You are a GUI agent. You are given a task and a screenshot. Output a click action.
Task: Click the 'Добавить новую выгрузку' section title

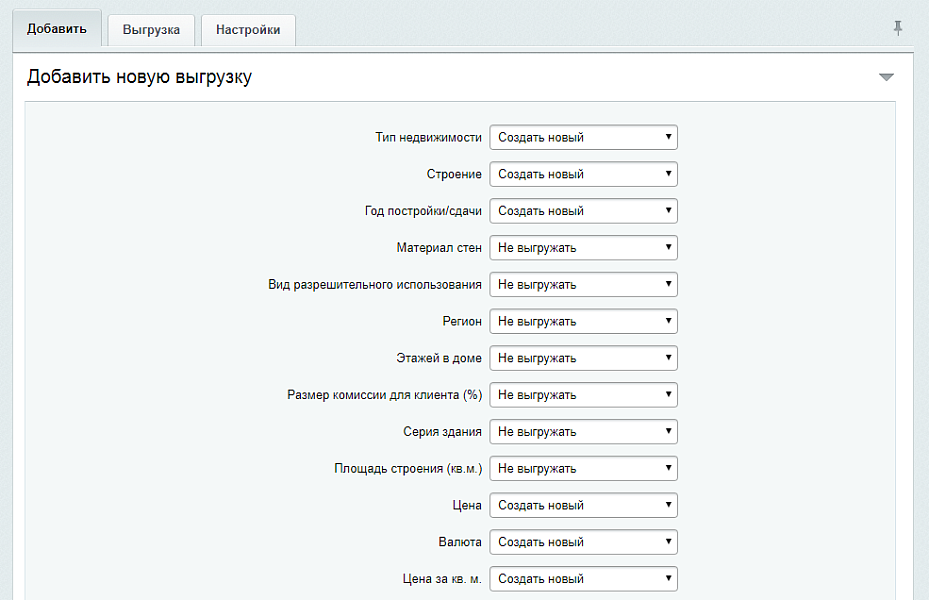pyautogui.click(x=139, y=77)
